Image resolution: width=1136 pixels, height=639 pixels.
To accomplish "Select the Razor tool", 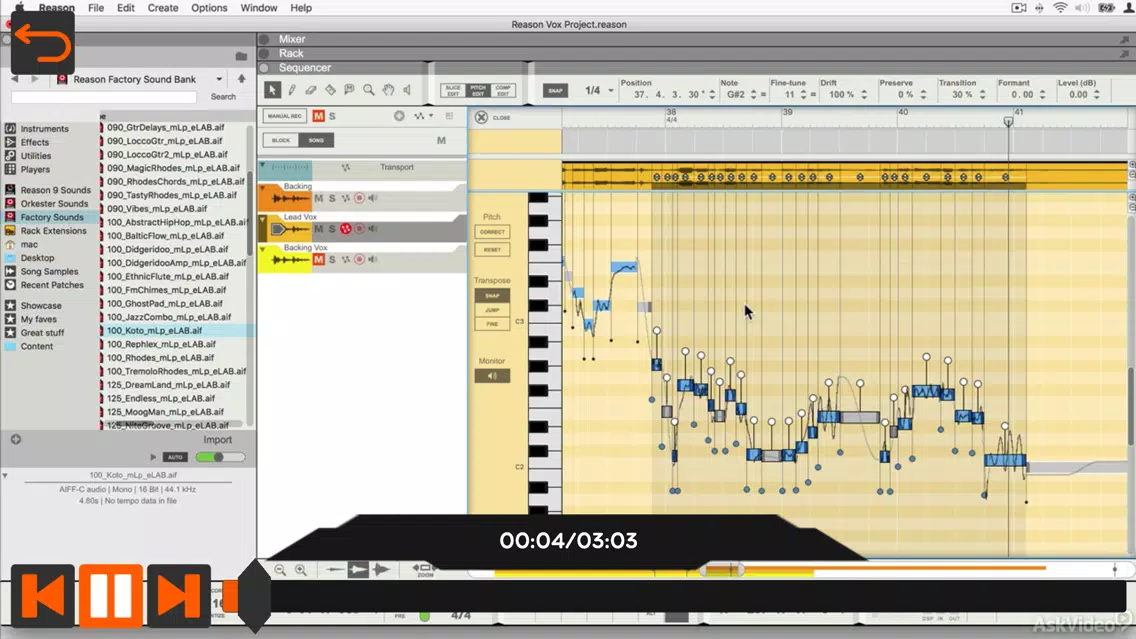I will 330,90.
